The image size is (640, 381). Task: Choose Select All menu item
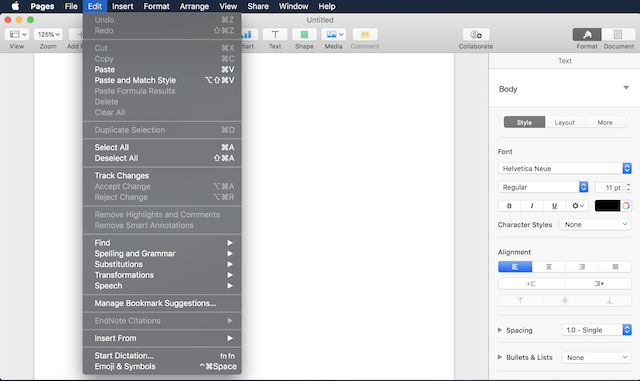162,147
